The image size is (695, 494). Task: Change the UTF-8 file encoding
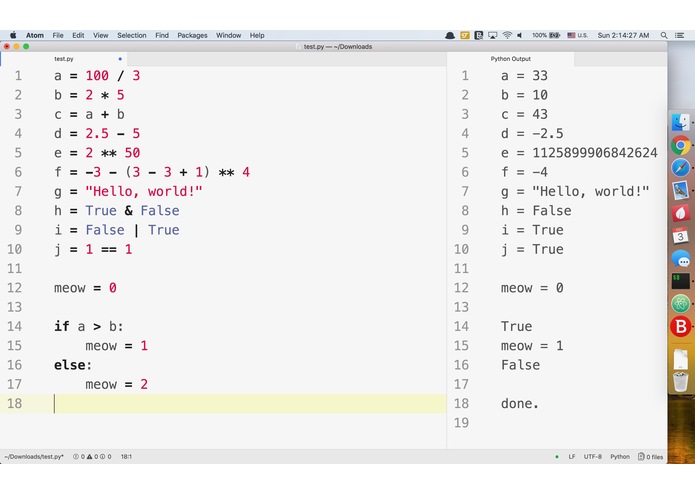coord(593,456)
